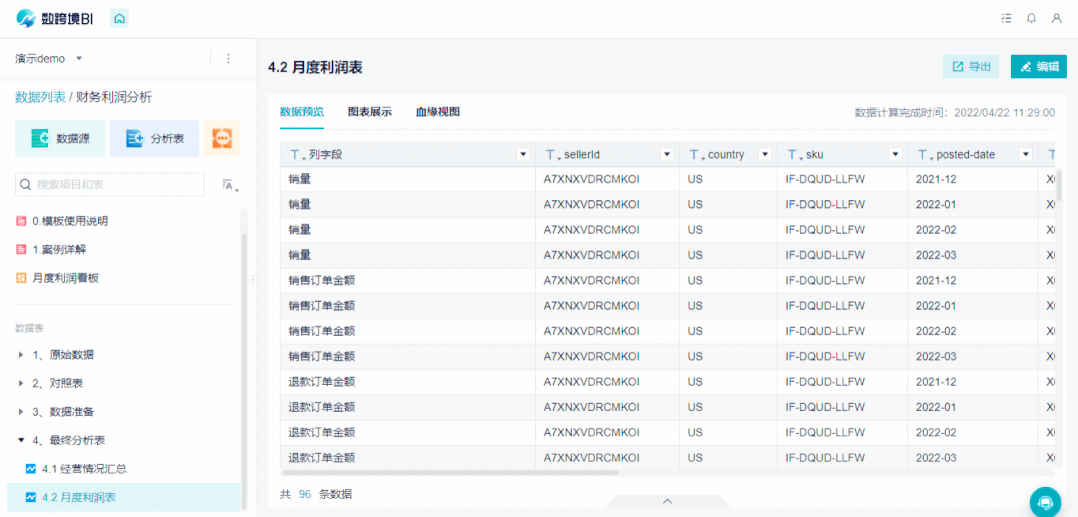Open the user profile icon

tap(1057, 19)
